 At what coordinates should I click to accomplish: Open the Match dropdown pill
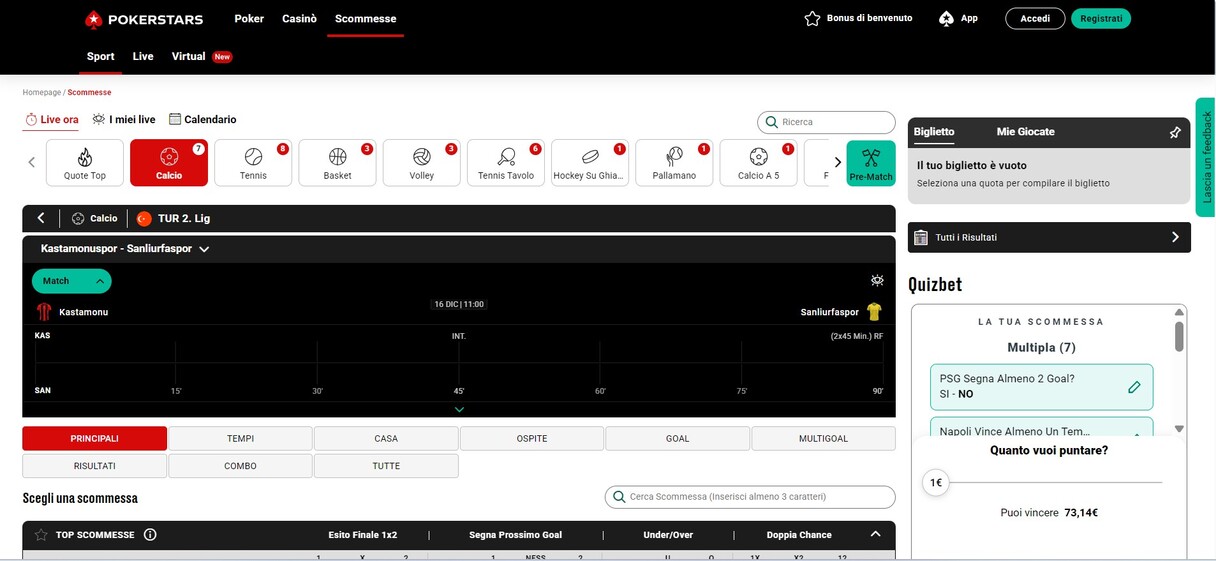coord(71,281)
